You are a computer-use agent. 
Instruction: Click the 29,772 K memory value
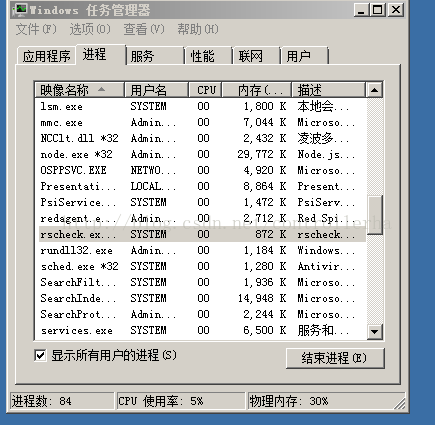pyautogui.click(x=262, y=154)
